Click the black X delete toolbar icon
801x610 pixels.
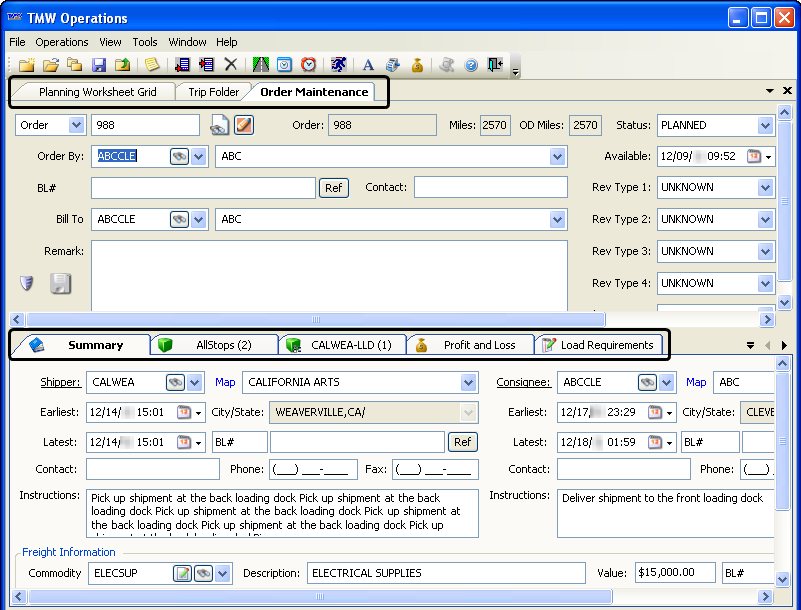[x=231, y=65]
